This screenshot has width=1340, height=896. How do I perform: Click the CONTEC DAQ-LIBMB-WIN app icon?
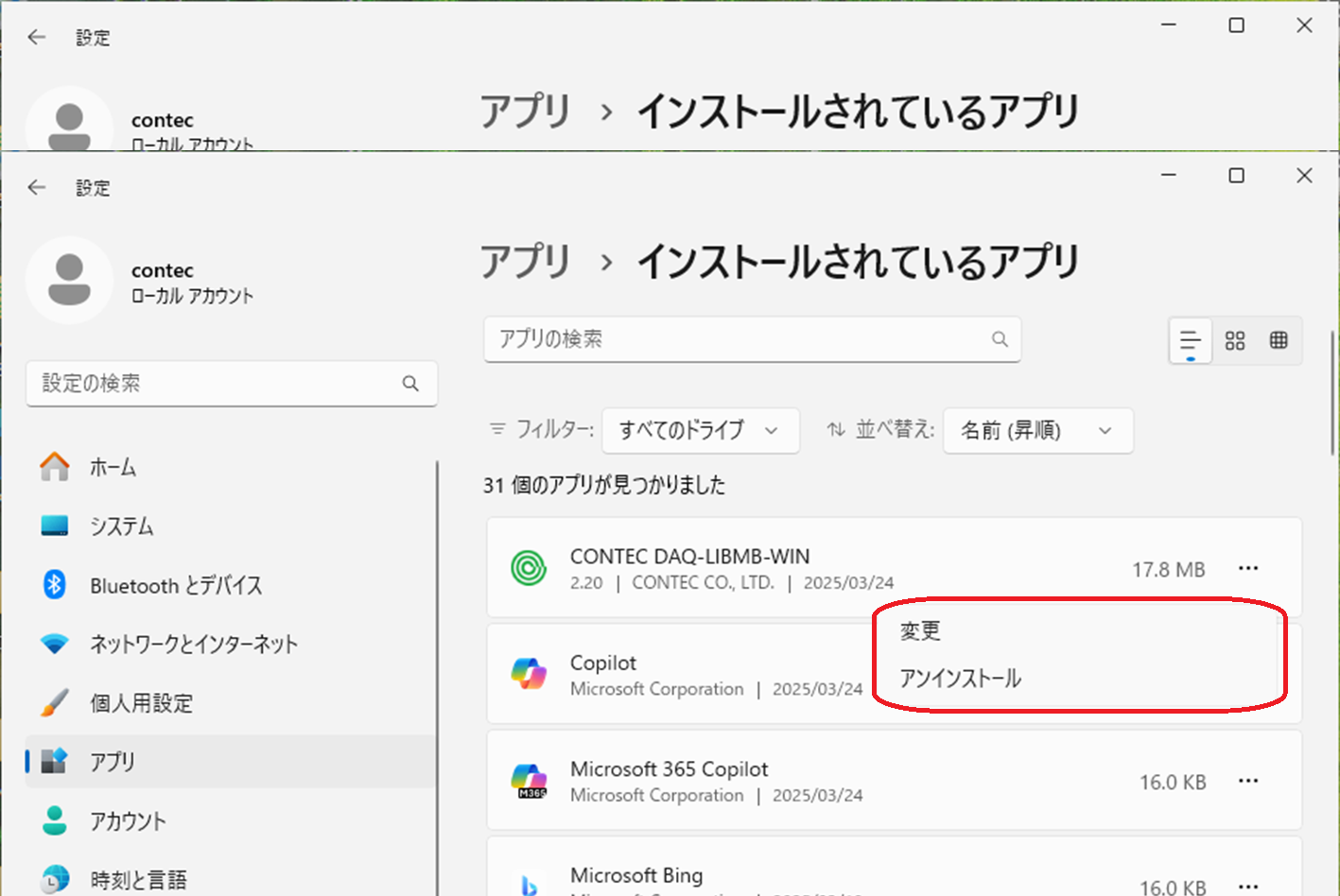[529, 568]
